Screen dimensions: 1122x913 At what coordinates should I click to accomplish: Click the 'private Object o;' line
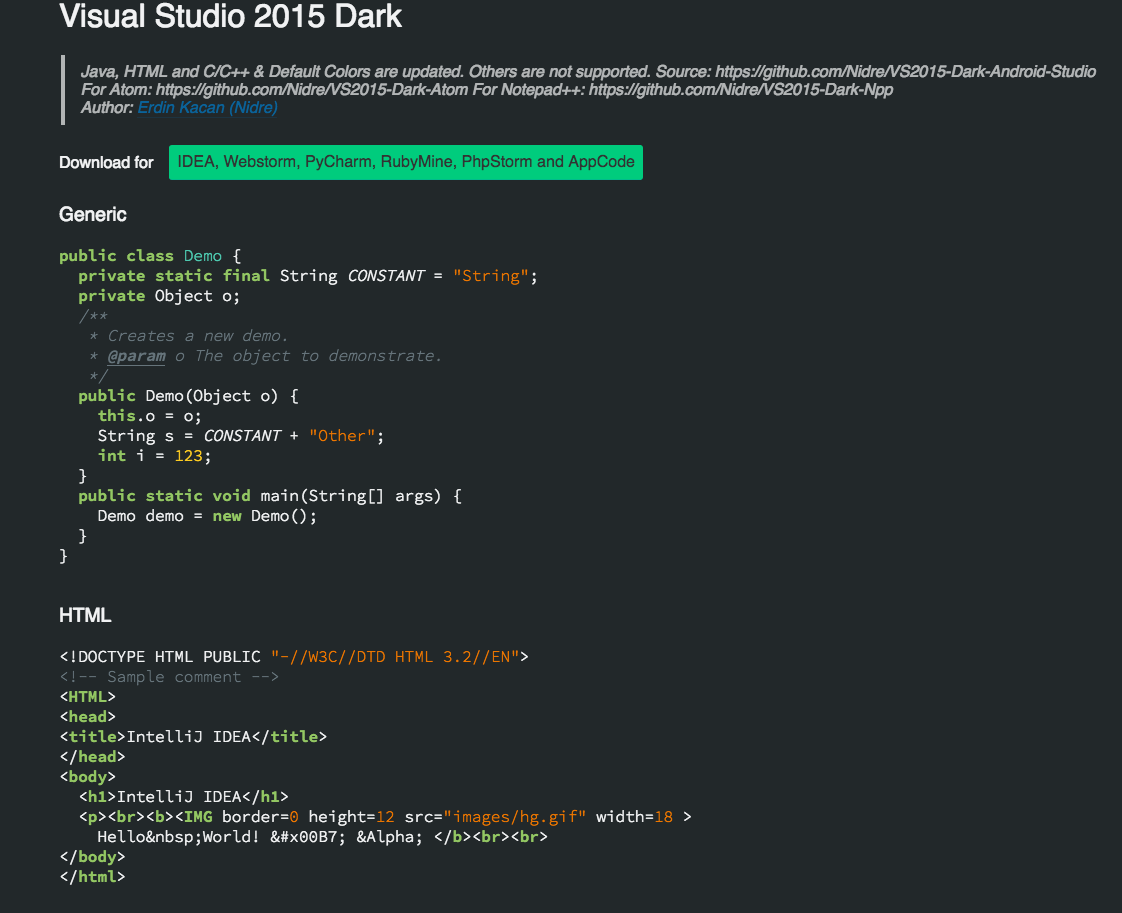(159, 296)
